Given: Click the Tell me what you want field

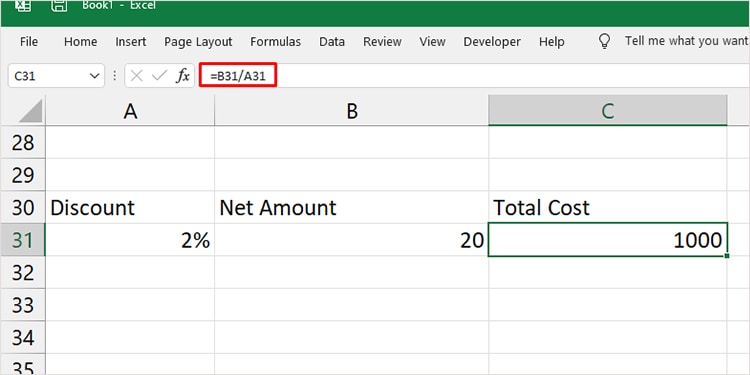Looking at the screenshot, I should [x=687, y=41].
